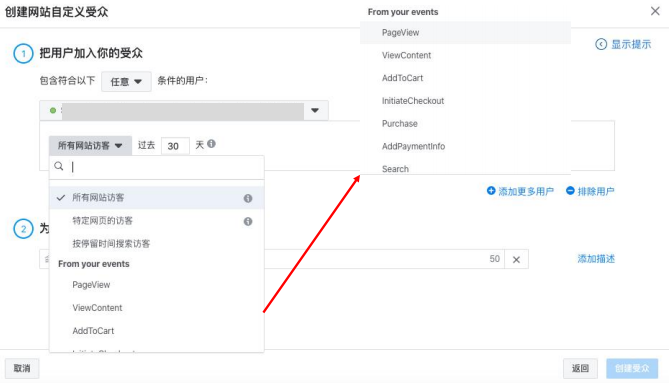Click the 显示提示 arrow icon
This screenshot has height=383, width=669.
601,44
